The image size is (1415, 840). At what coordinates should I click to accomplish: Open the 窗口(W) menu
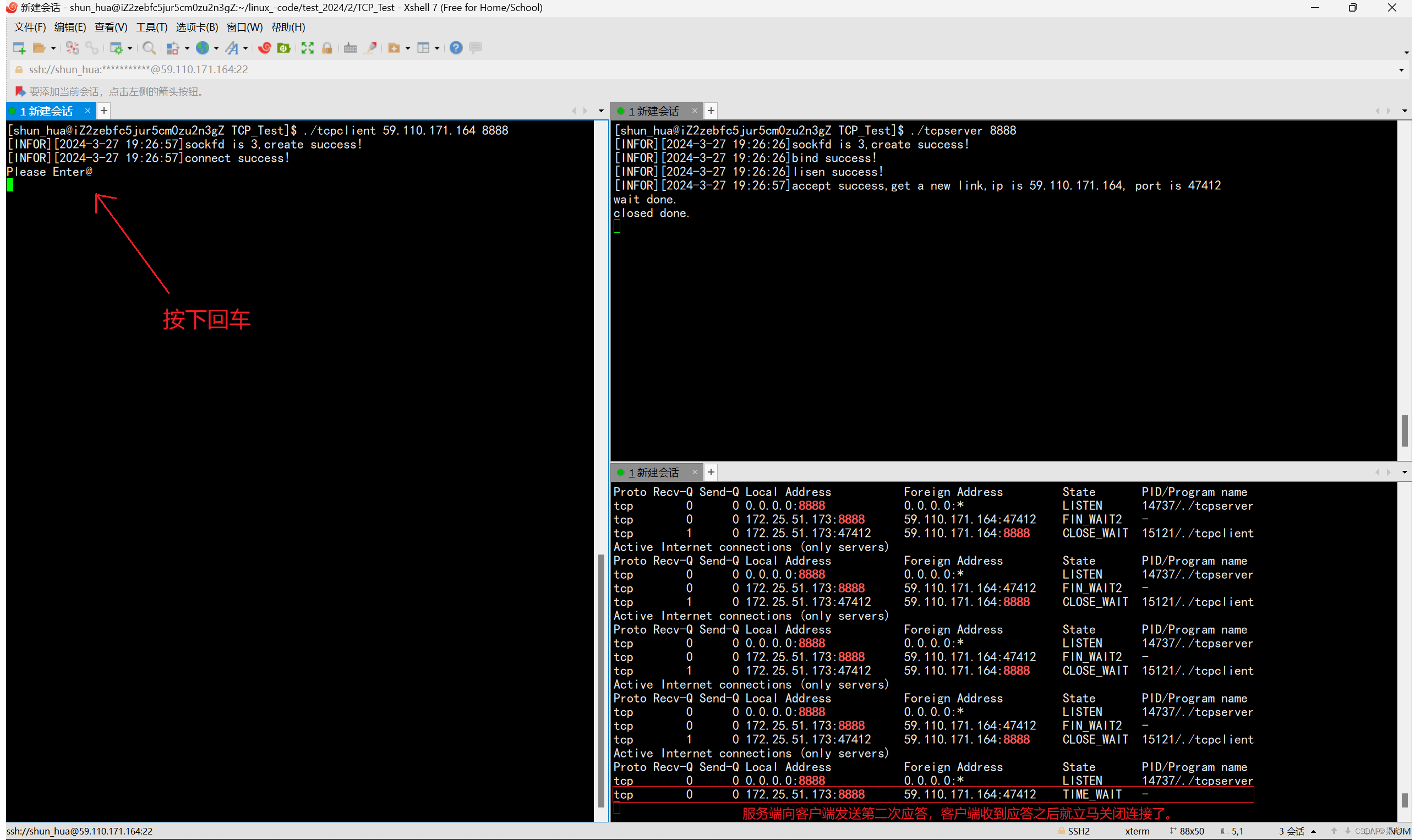point(244,27)
